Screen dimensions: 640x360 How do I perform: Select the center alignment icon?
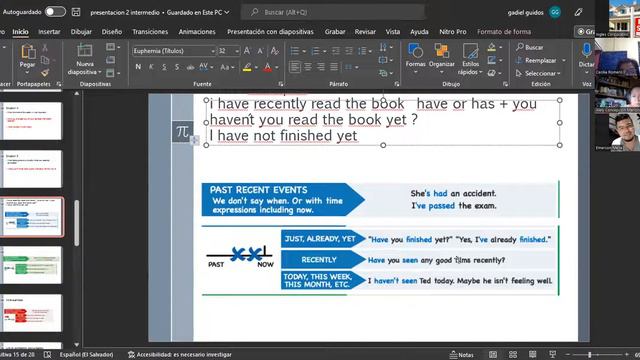coord(308,67)
